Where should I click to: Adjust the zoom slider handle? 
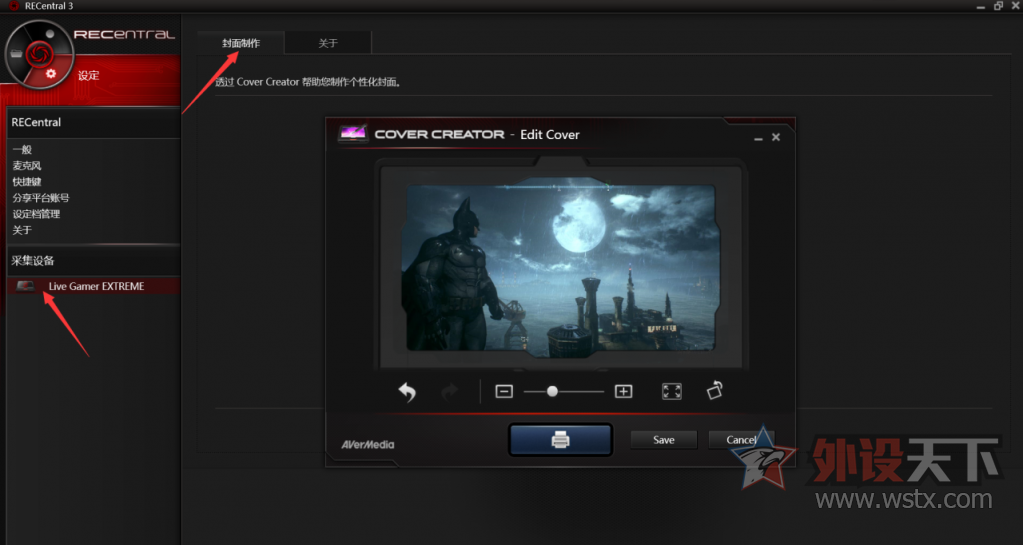[553, 392]
